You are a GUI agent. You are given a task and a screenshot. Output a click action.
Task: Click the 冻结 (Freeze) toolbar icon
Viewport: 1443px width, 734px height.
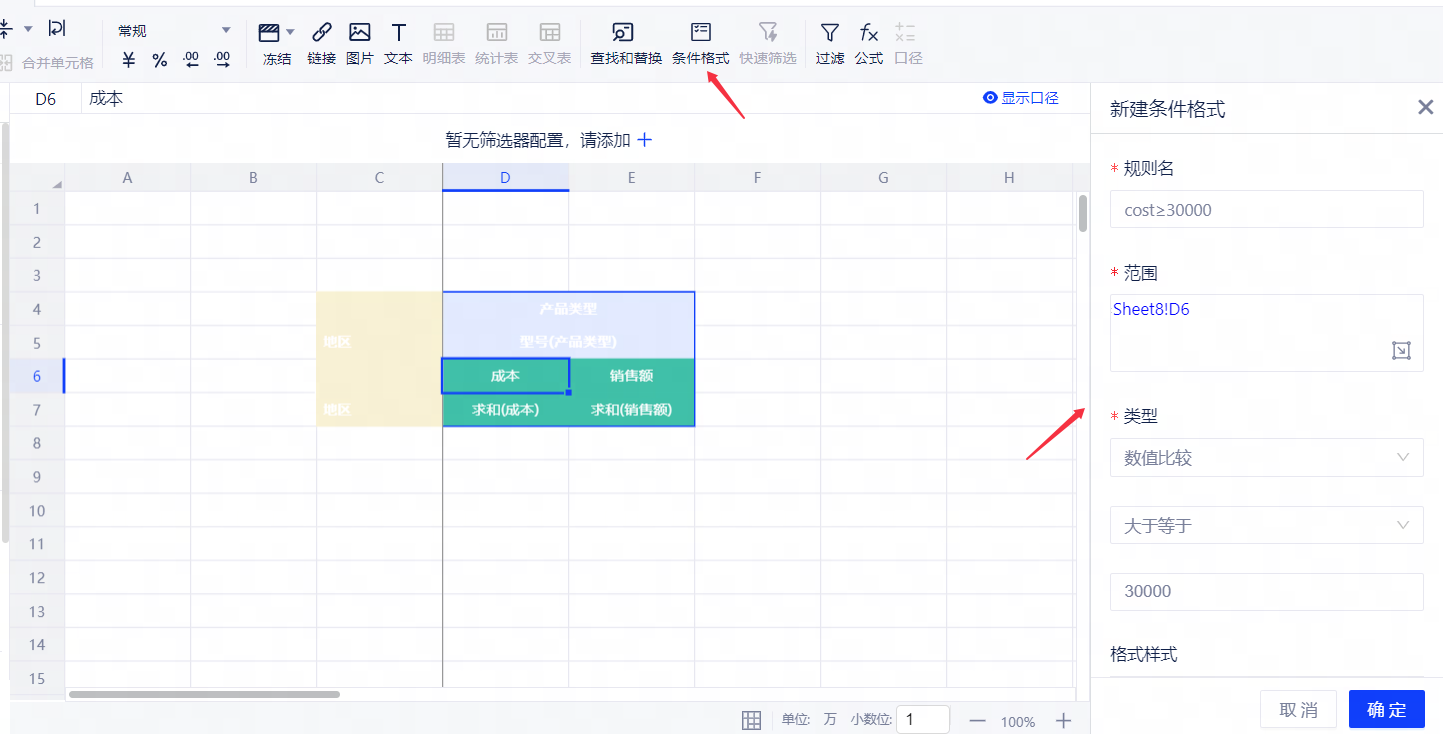(x=269, y=32)
